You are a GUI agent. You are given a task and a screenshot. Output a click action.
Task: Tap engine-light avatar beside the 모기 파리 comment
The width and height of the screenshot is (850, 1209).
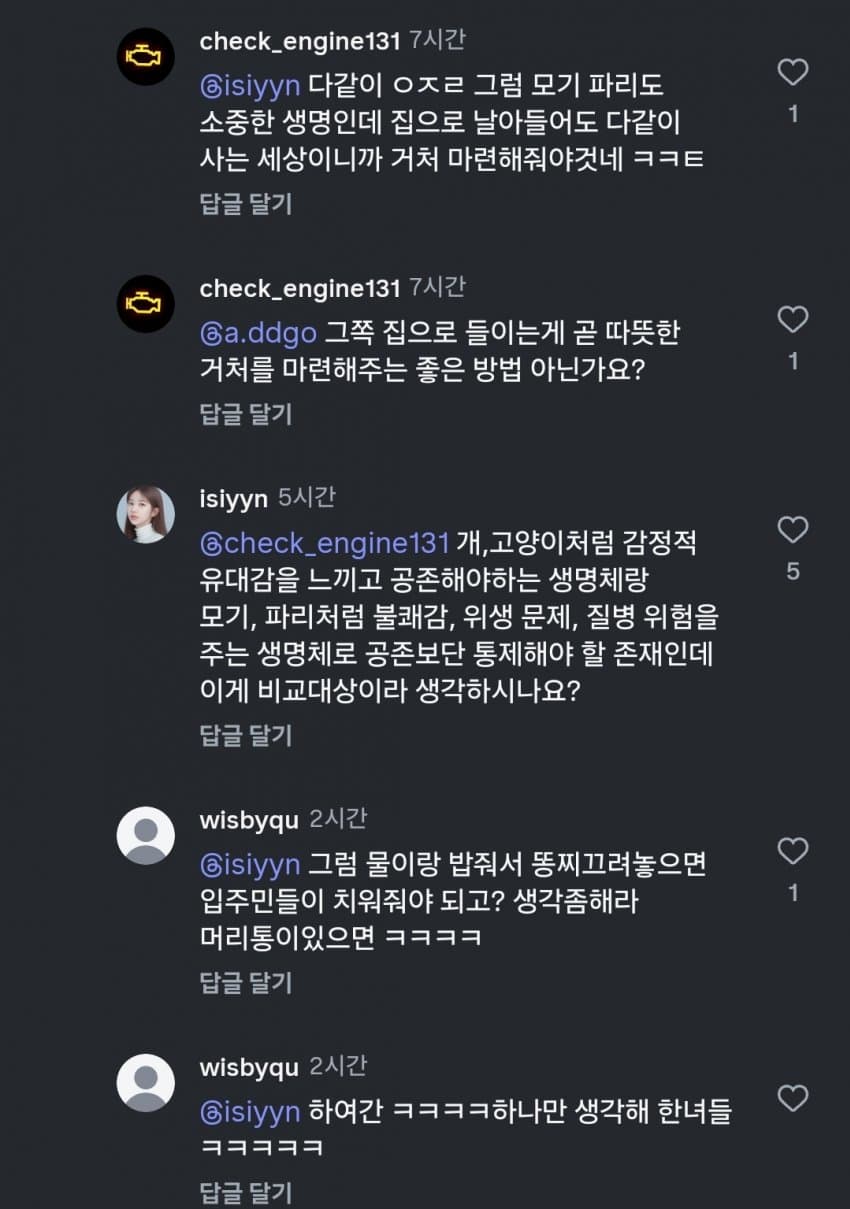point(146,57)
